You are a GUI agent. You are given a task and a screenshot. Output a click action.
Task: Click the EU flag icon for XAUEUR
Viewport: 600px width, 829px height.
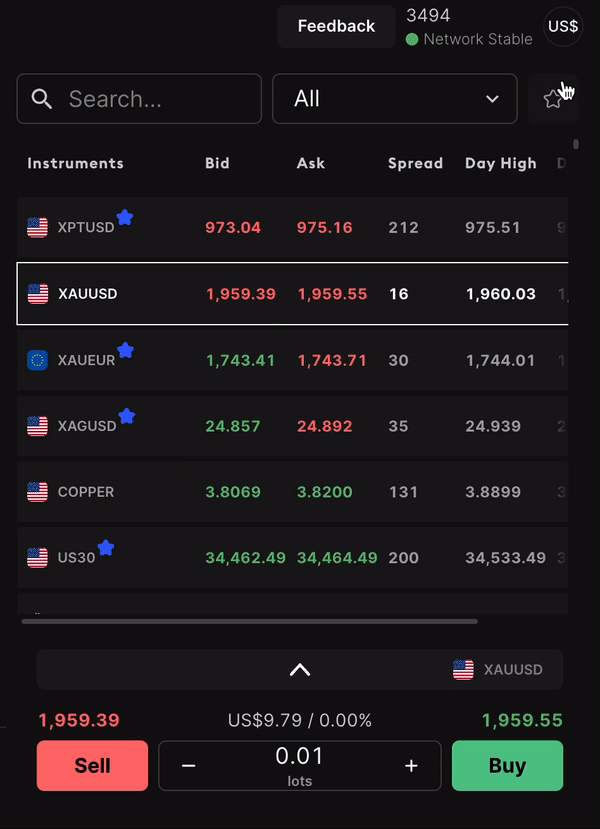pos(38,360)
